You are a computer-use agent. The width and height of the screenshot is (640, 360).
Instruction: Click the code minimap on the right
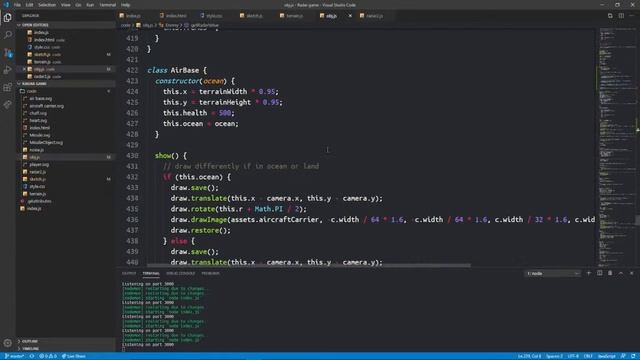pyautogui.click(x=616, y=147)
